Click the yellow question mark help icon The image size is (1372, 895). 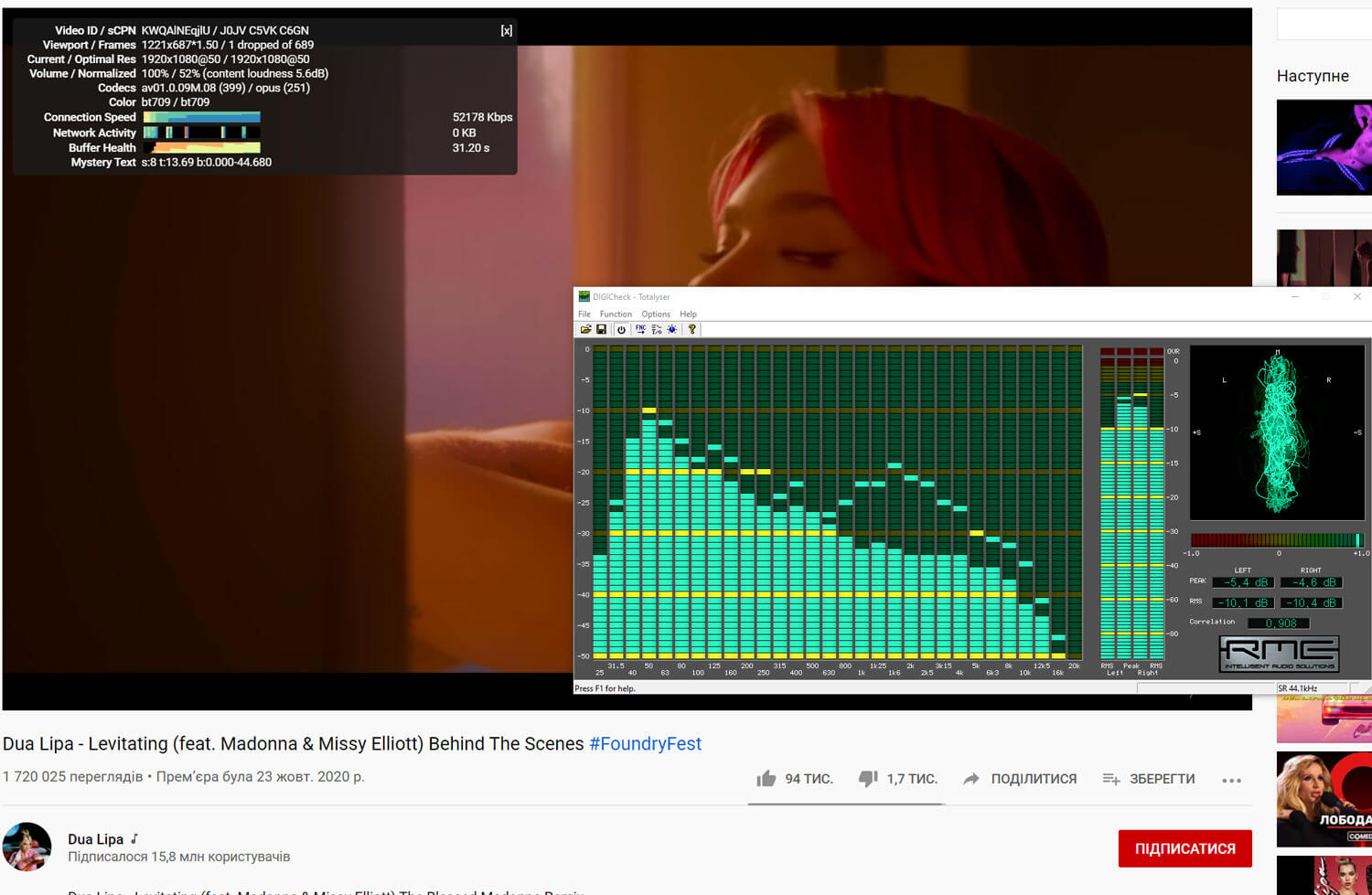(691, 329)
